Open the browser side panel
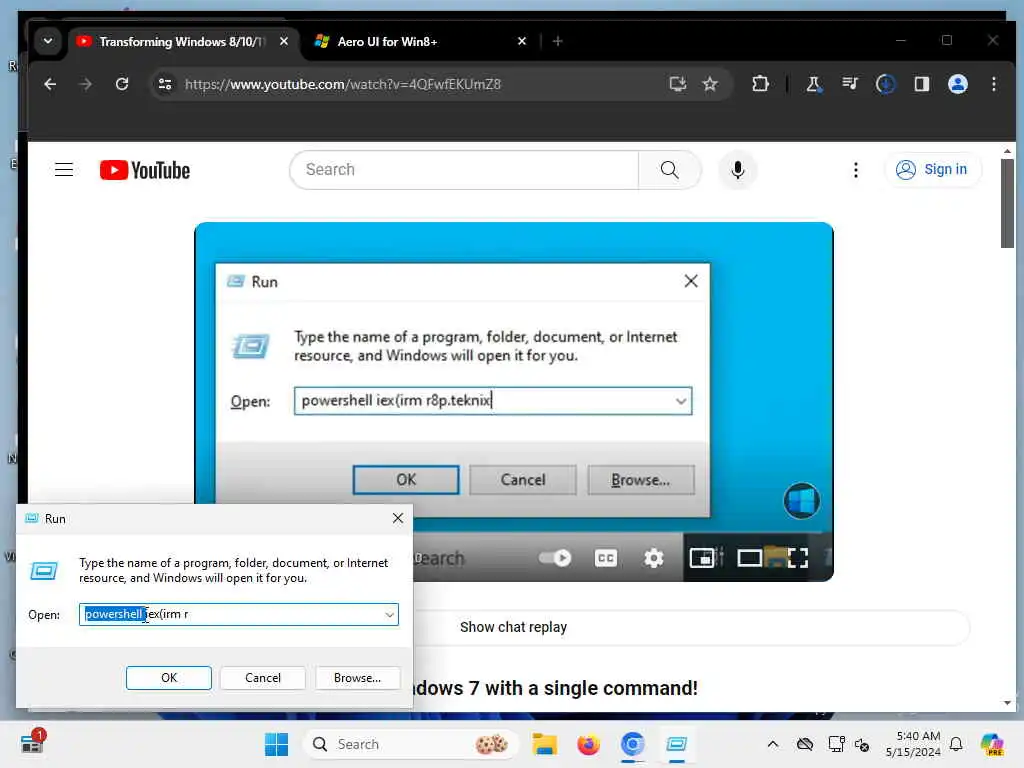Screen dimensions: 1024x768 (921, 84)
